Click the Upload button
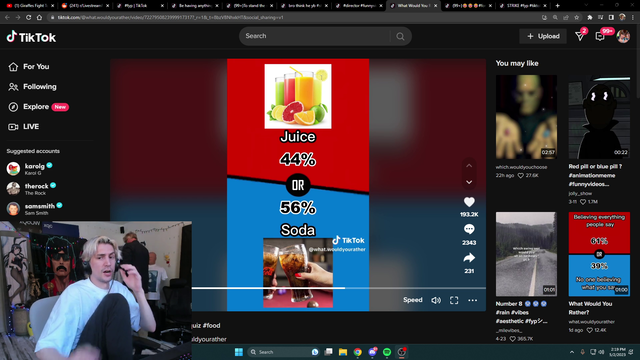 coord(543,36)
